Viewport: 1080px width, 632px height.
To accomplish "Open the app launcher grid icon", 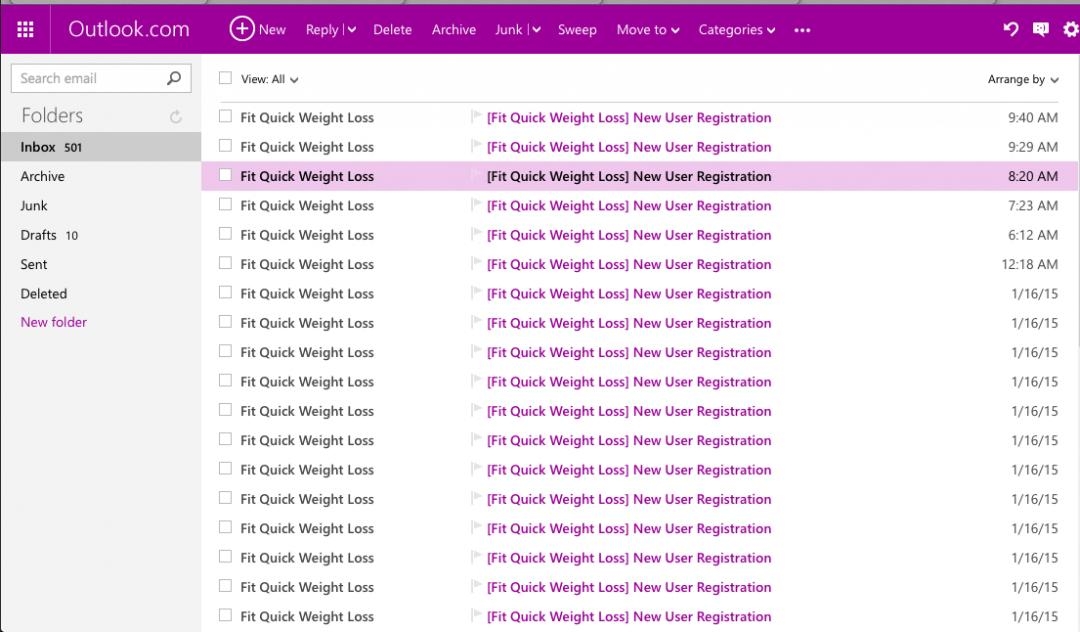I will 25,30.
